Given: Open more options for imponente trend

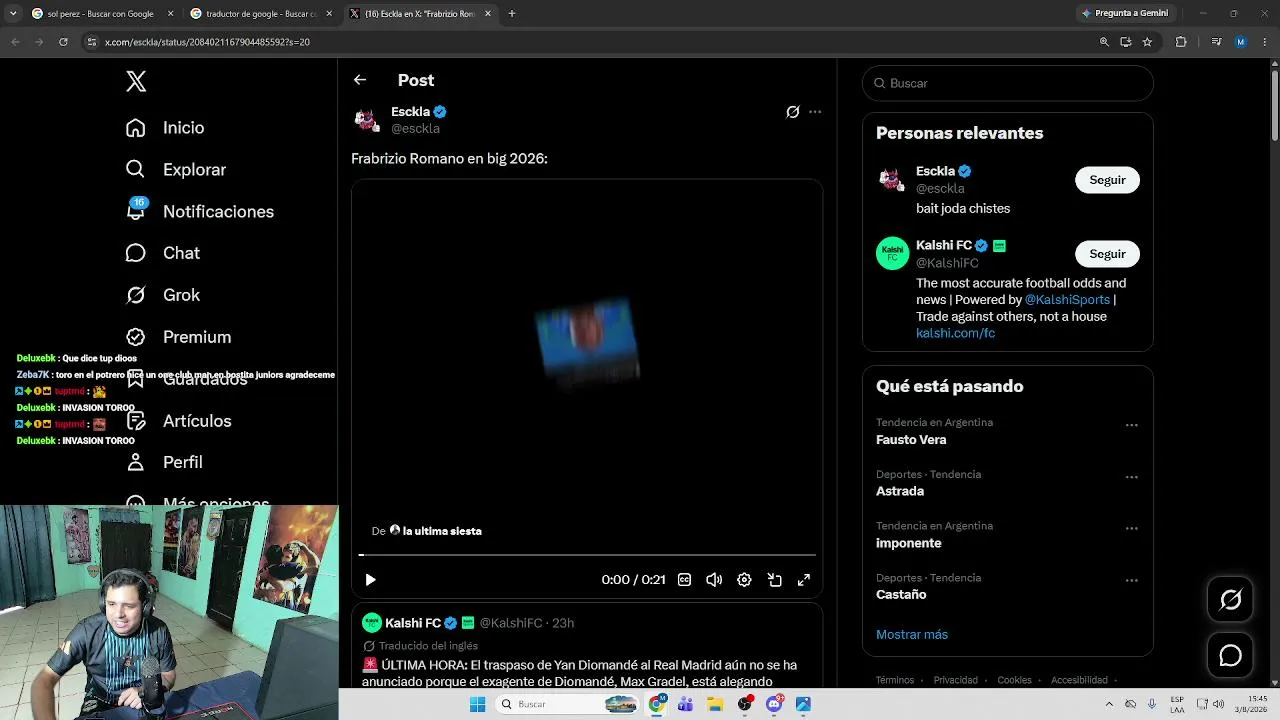Looking at the screenshot, I should pyautogui.click(x=1131, y=528).
